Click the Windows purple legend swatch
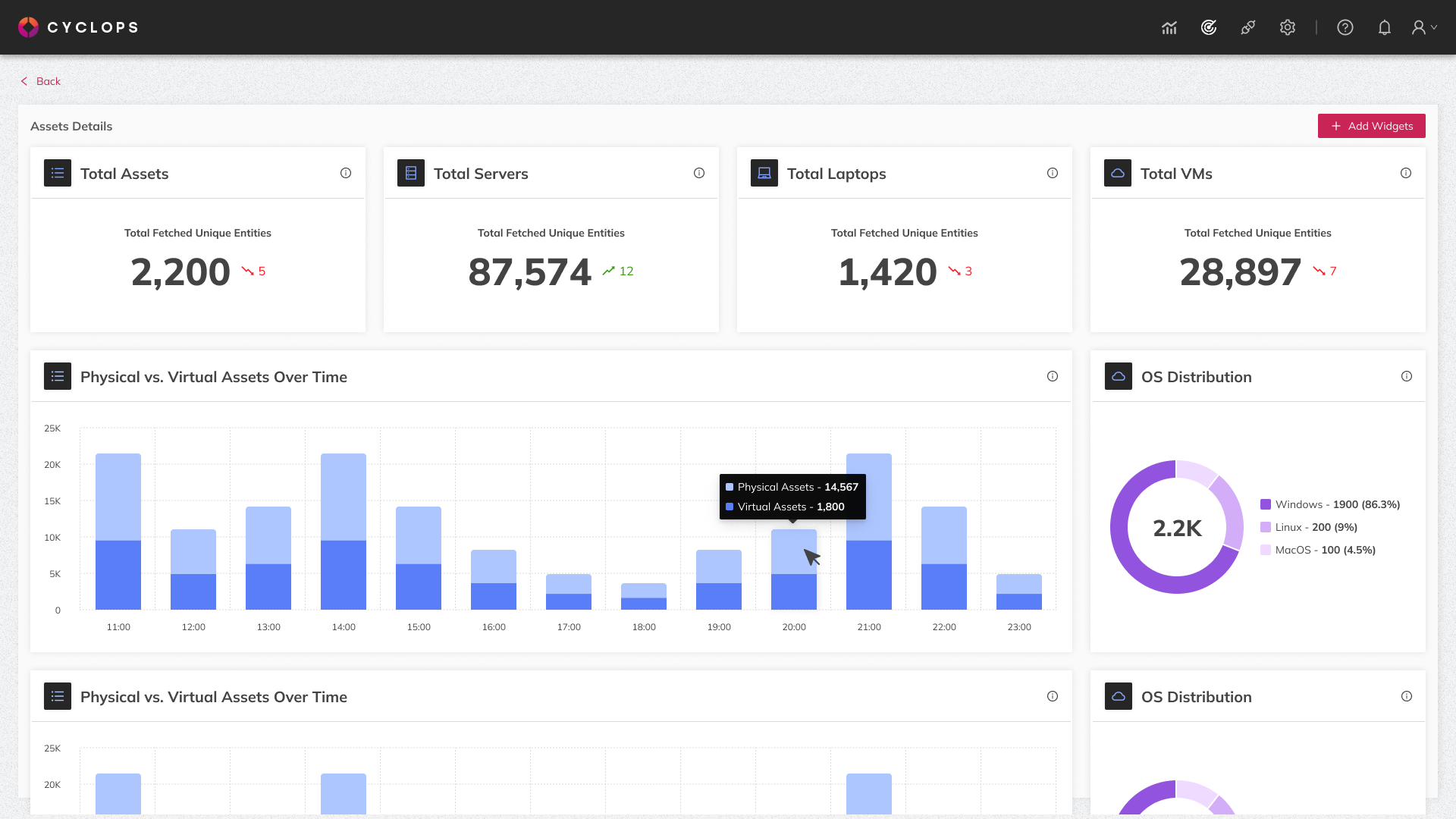 [1266, 504]
